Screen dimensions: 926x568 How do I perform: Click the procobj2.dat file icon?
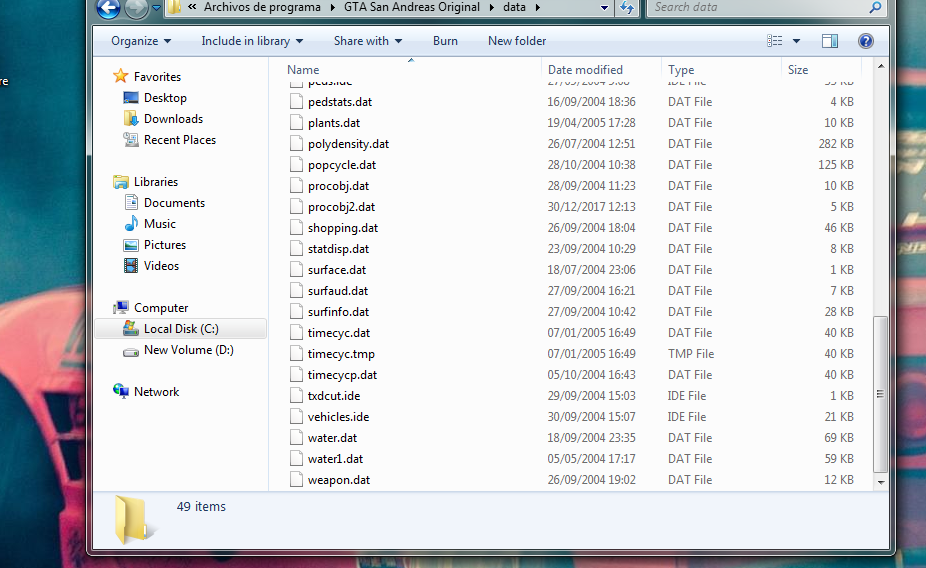(296, 207)
